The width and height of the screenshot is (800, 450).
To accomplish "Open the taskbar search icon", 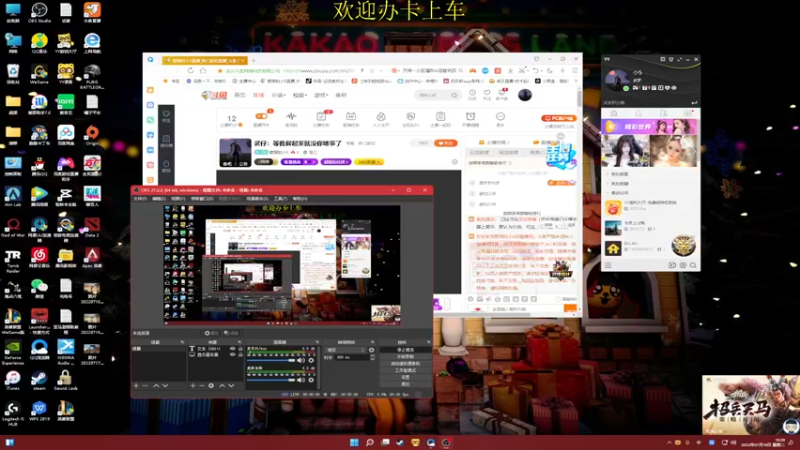I will click(x=370, y=442).
